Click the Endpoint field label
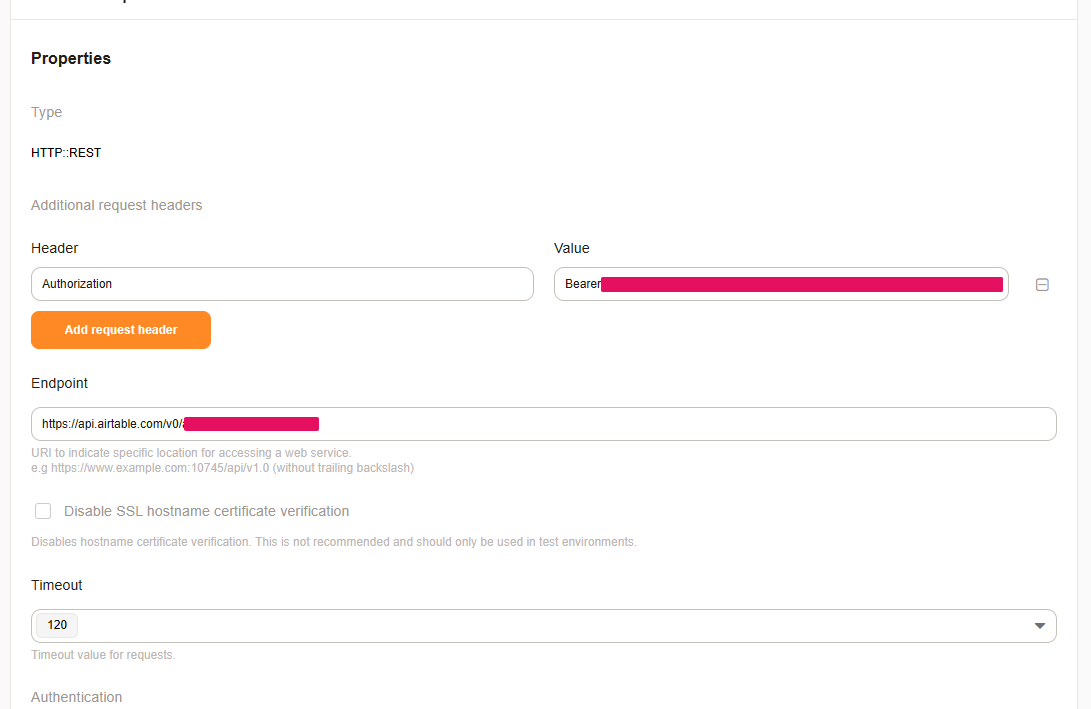This screenshot has width=1091, height=709. (x=59, y=383)
